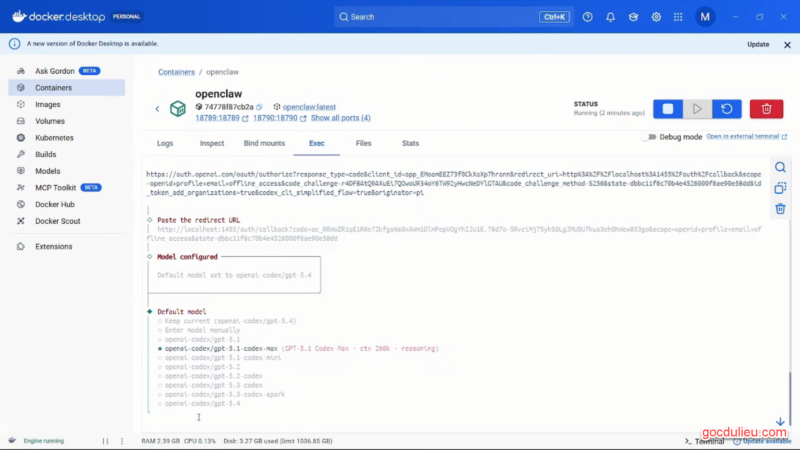Stop the openclaw container
This screenshot has width=800, height=450.
pyautogui.click(x=668, y=108)
